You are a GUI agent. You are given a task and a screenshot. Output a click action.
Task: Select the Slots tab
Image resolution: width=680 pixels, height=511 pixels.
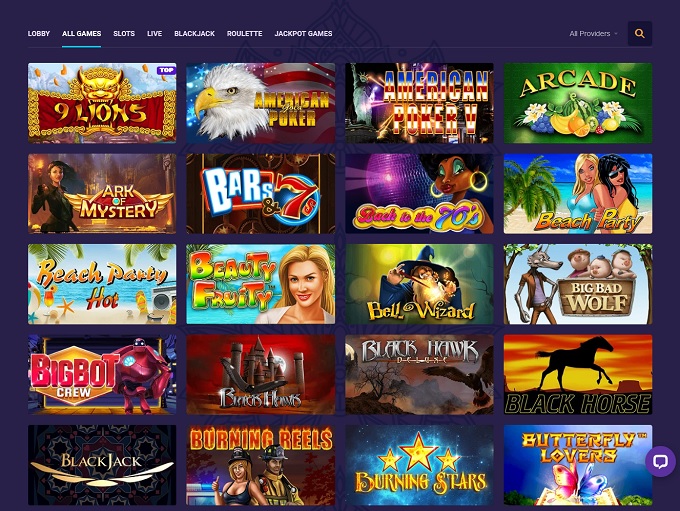tap(124, 33)
